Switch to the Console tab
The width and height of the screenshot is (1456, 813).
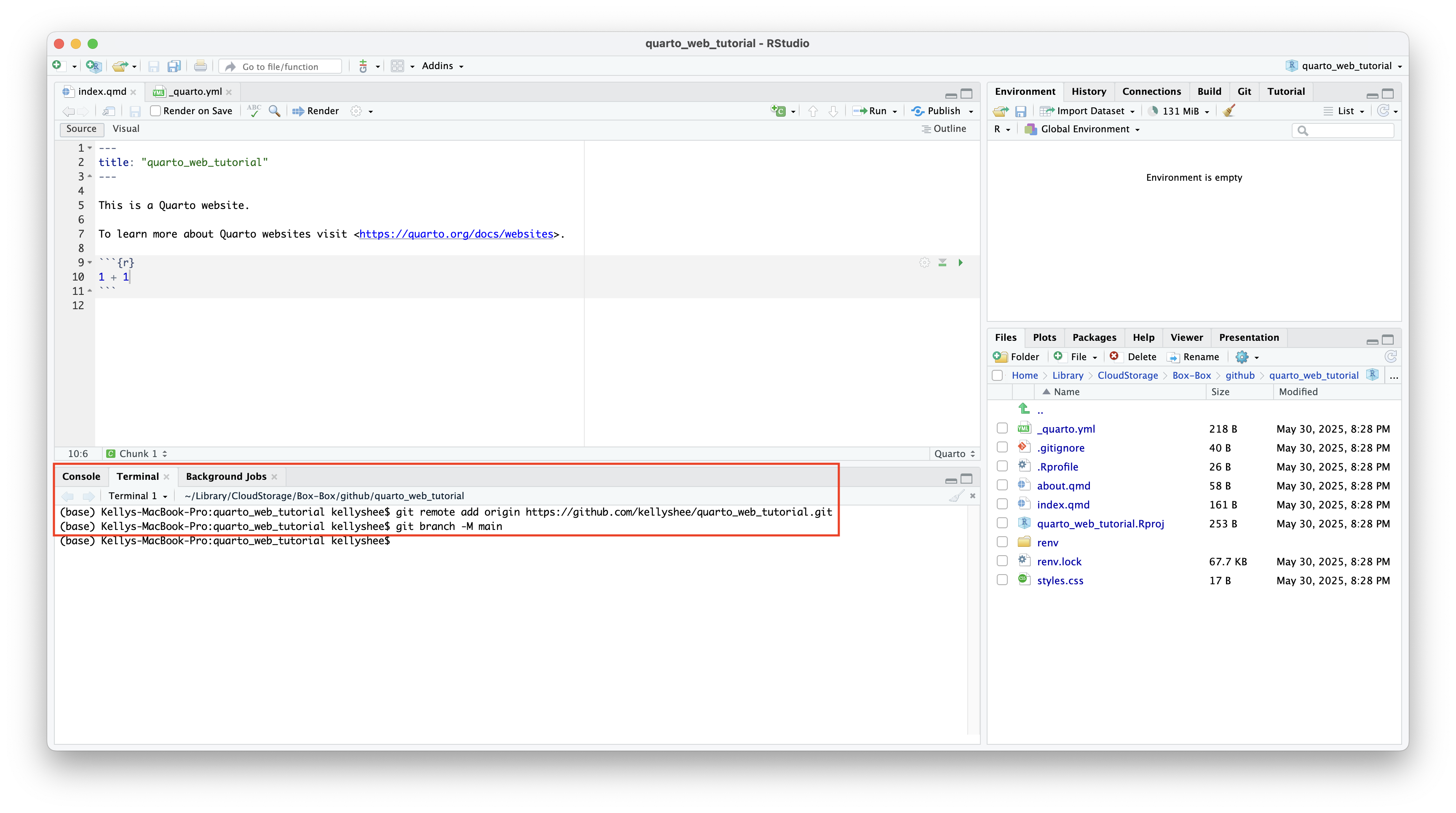pos(81,476)
